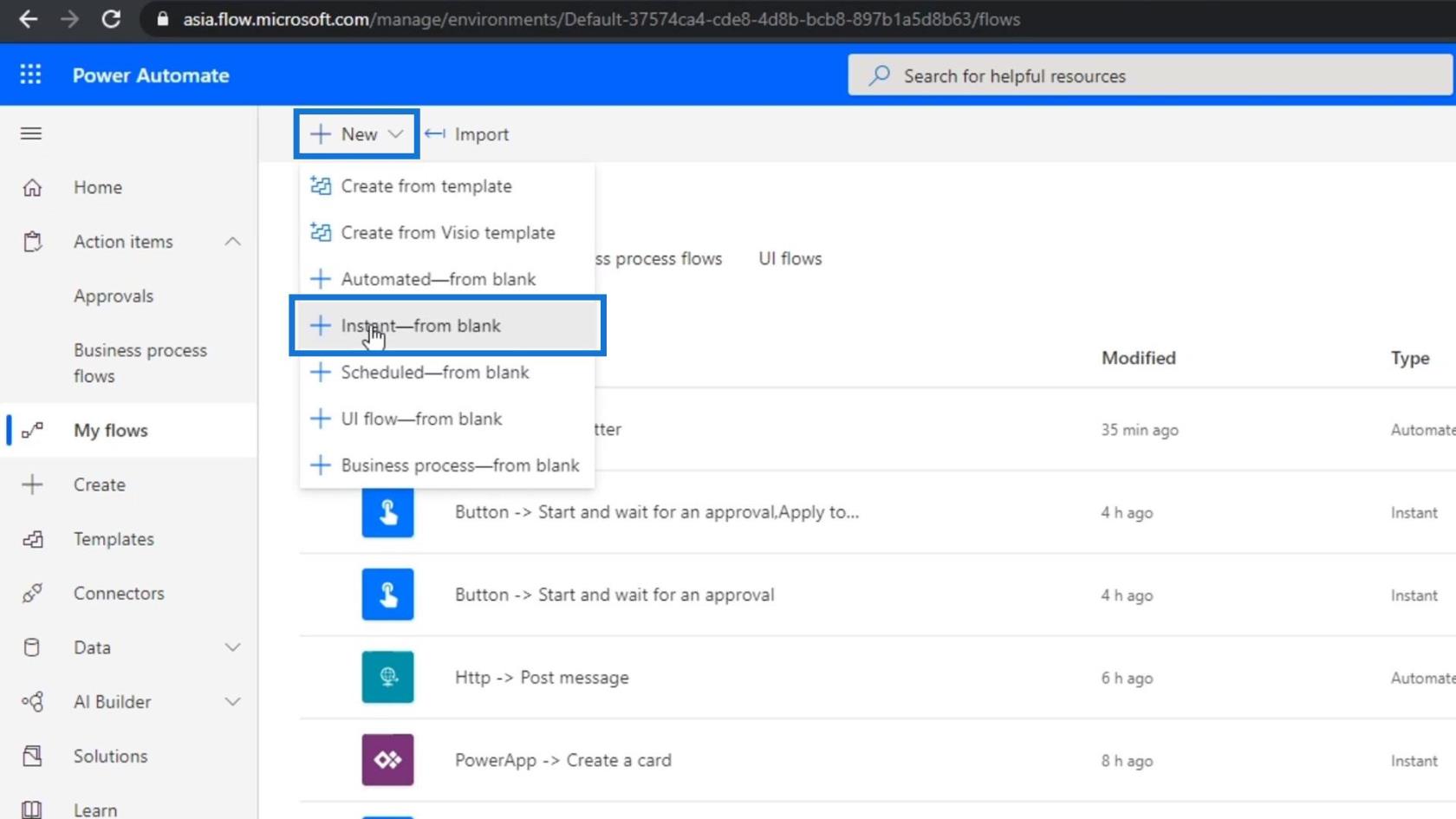
Task: Select Business process—from blank menu item
Action: pyautogui.click(x=447, y=465)
